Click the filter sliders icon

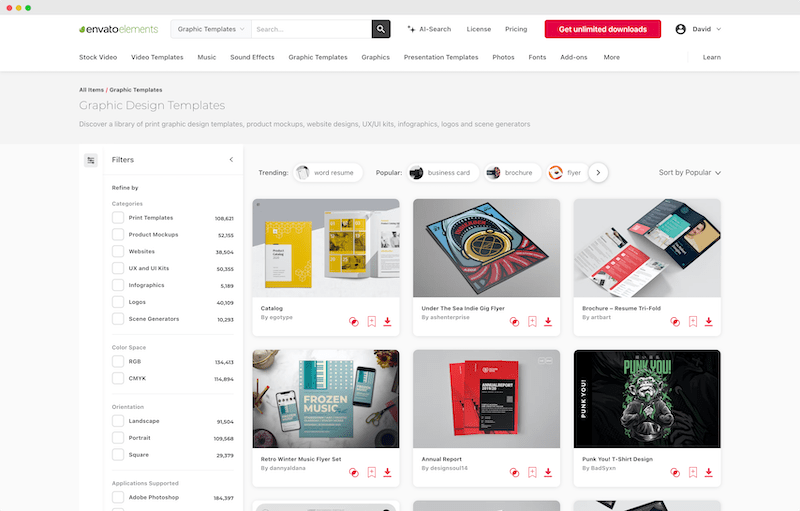click(x=91, y=160)
